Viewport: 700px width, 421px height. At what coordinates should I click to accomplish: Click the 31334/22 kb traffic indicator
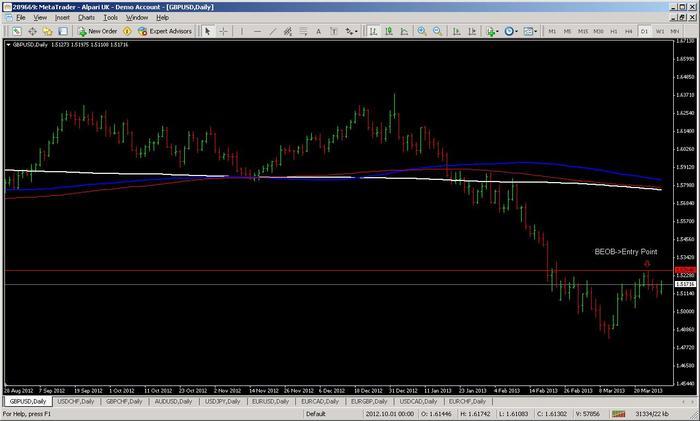652,414
